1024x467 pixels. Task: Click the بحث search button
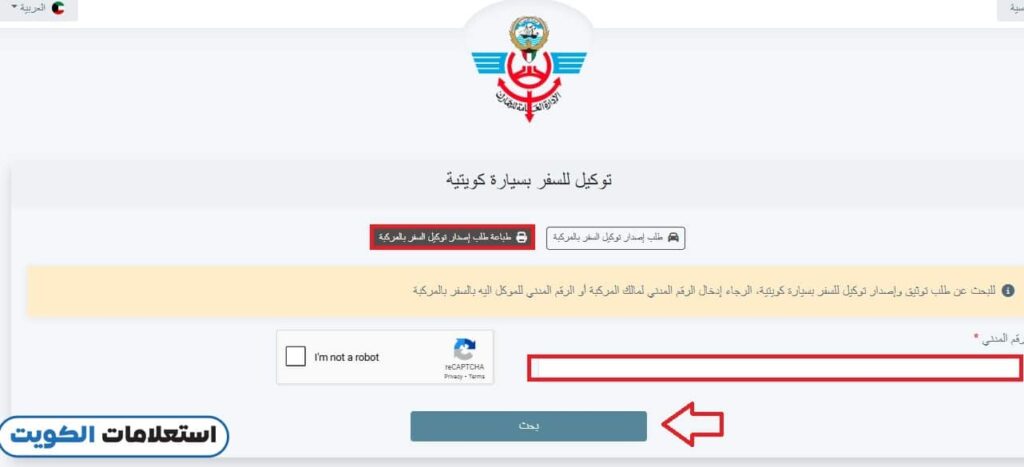pos(528,426)
